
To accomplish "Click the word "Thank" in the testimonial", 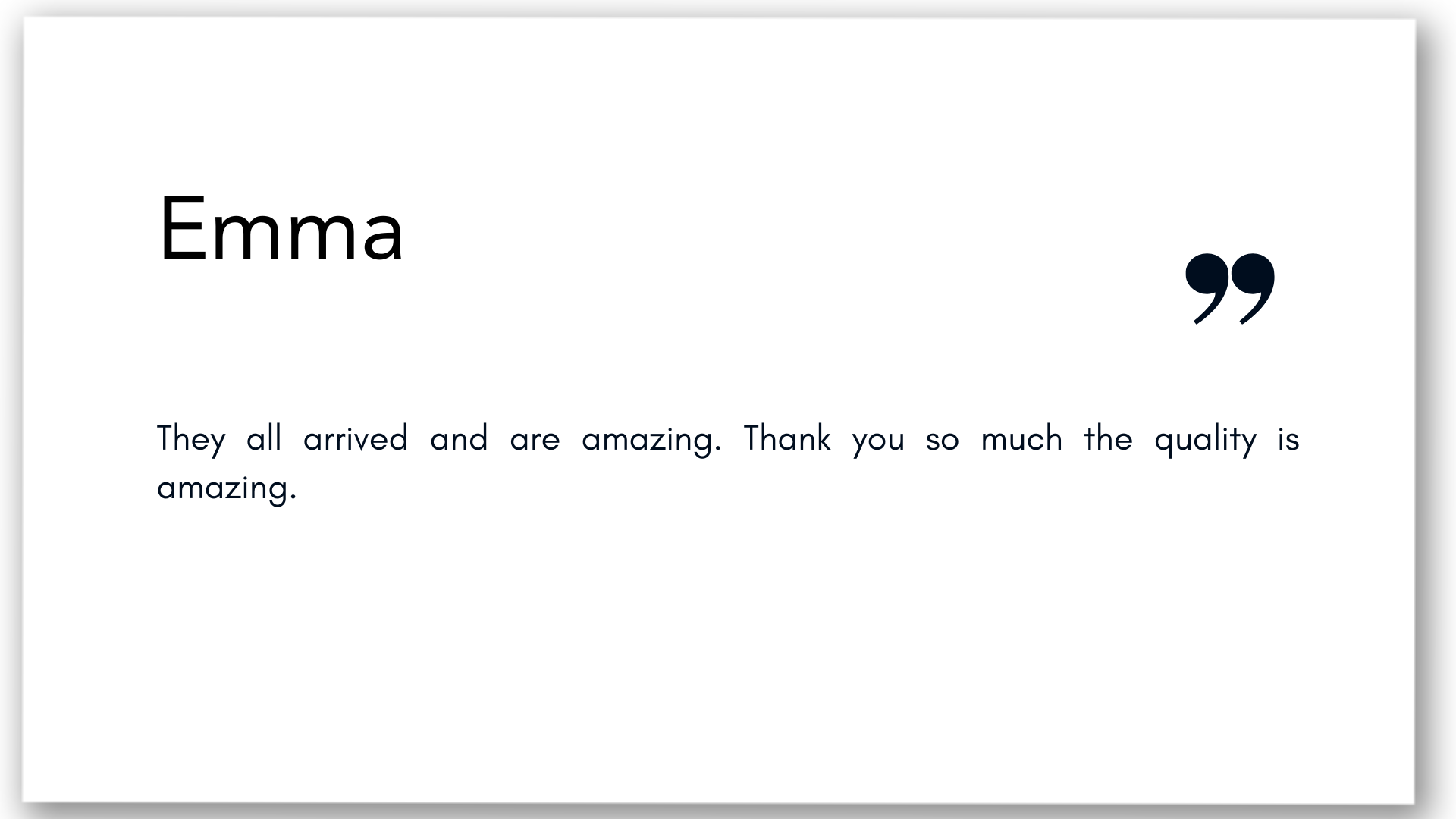I will [x=787, y=438].
